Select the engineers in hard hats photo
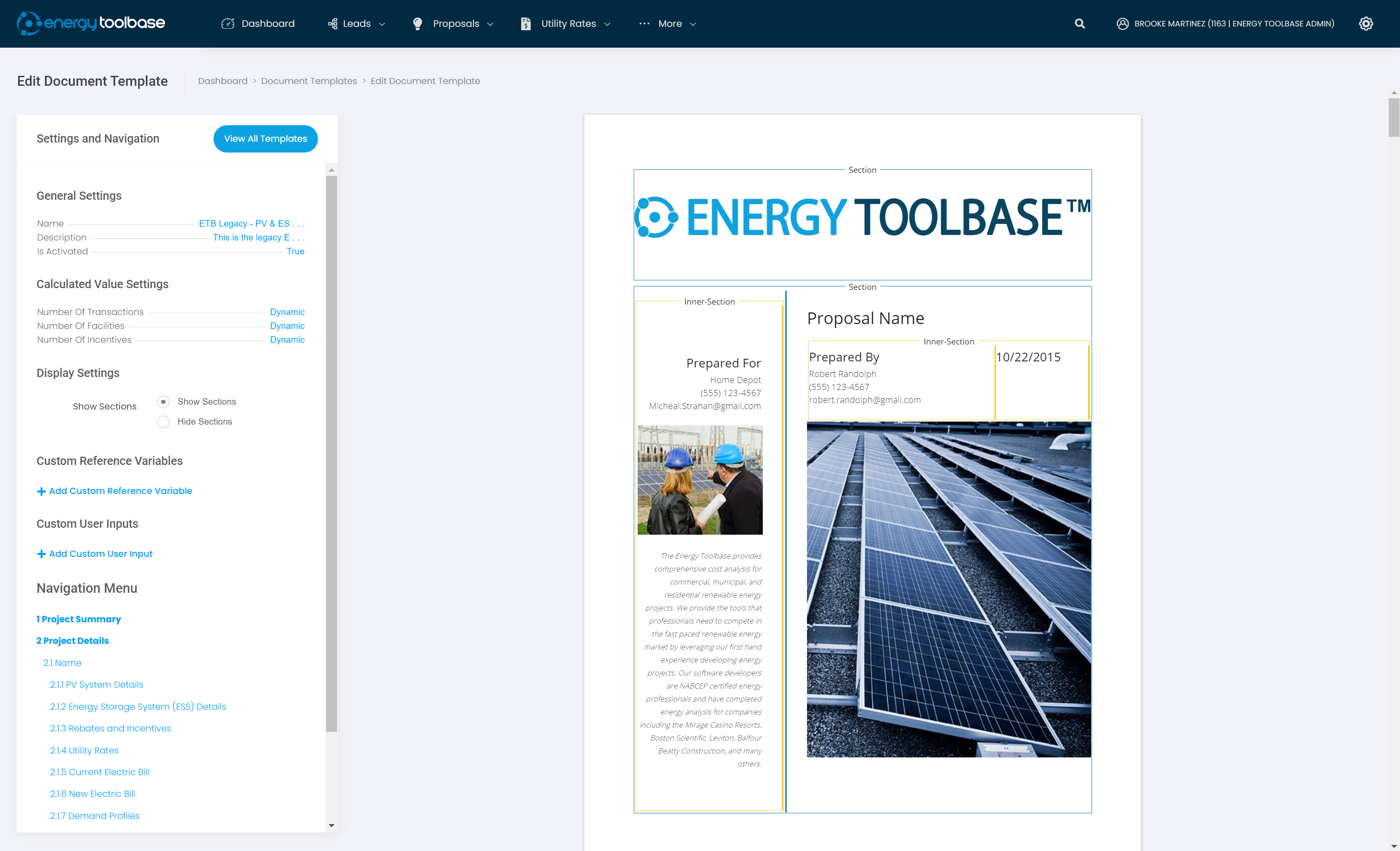The height and width of the screenshot is (851, 1400). [700, 481]
